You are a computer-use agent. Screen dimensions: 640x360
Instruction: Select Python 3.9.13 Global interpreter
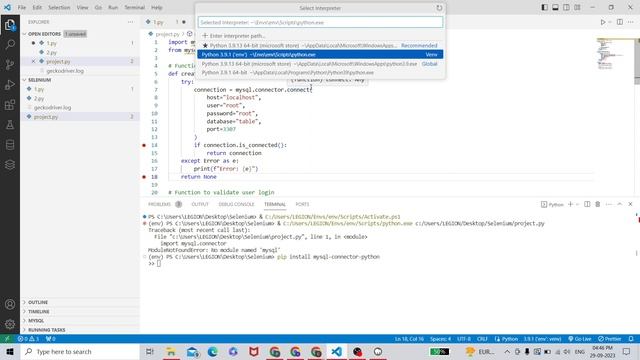[x=320, y=64]
